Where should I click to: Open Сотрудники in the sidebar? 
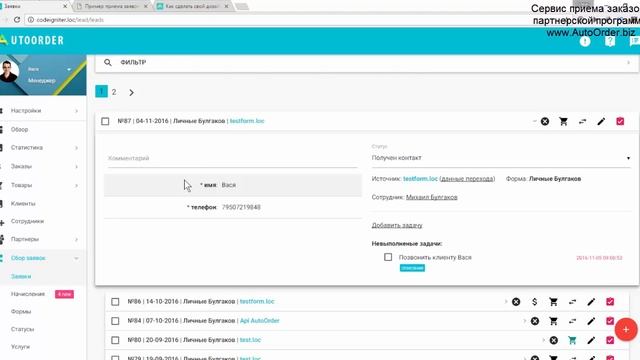[27, 221]
